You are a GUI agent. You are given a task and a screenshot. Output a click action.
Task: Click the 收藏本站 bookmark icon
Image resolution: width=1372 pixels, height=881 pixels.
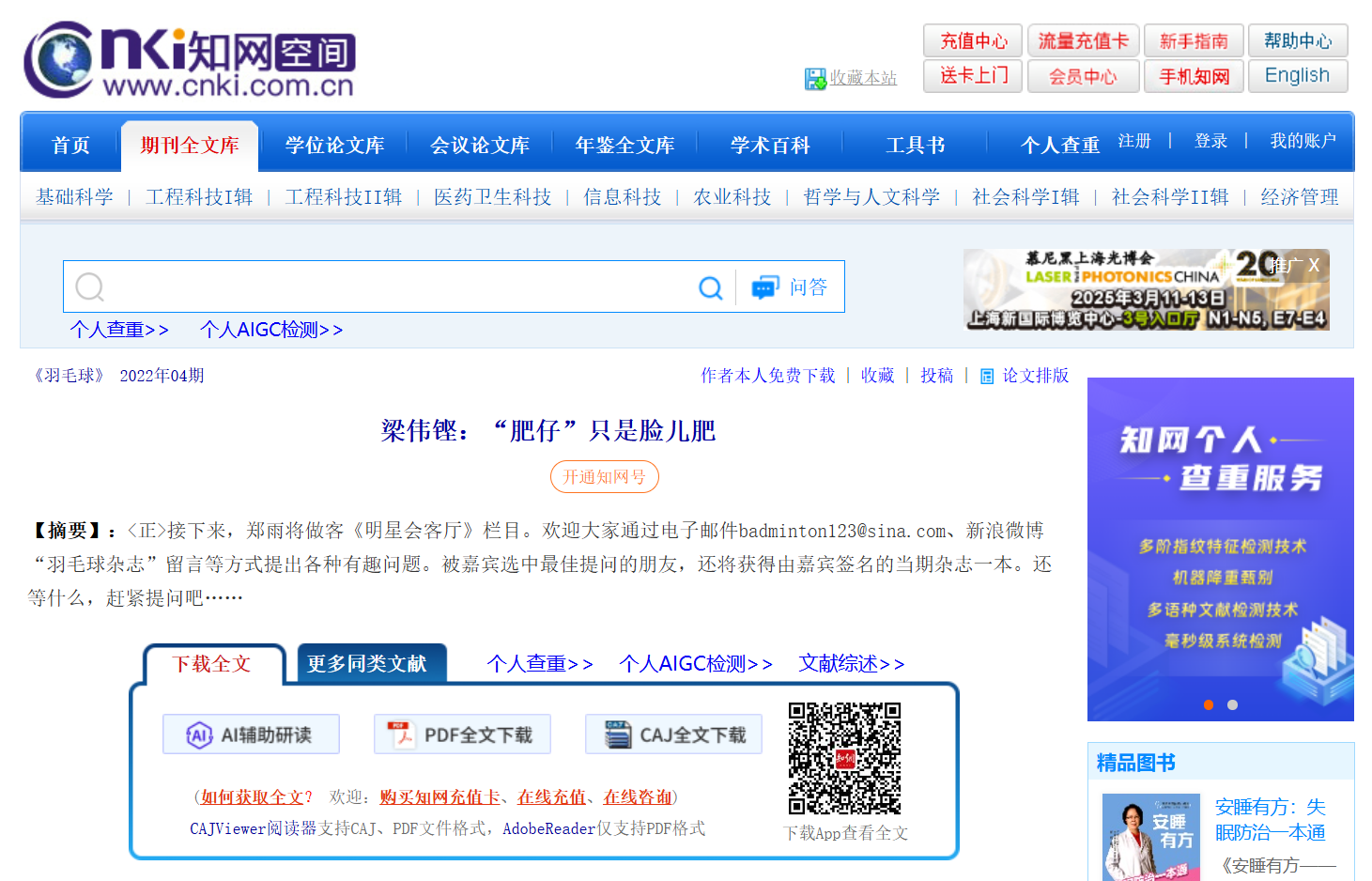click(814, 79)
